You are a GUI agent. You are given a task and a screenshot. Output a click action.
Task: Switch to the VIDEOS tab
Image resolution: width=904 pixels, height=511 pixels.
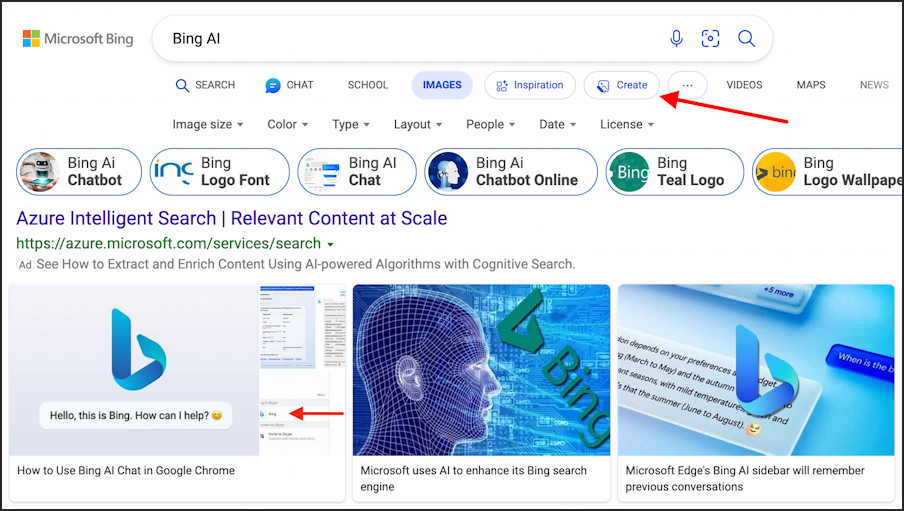click(x=744, y=85)
